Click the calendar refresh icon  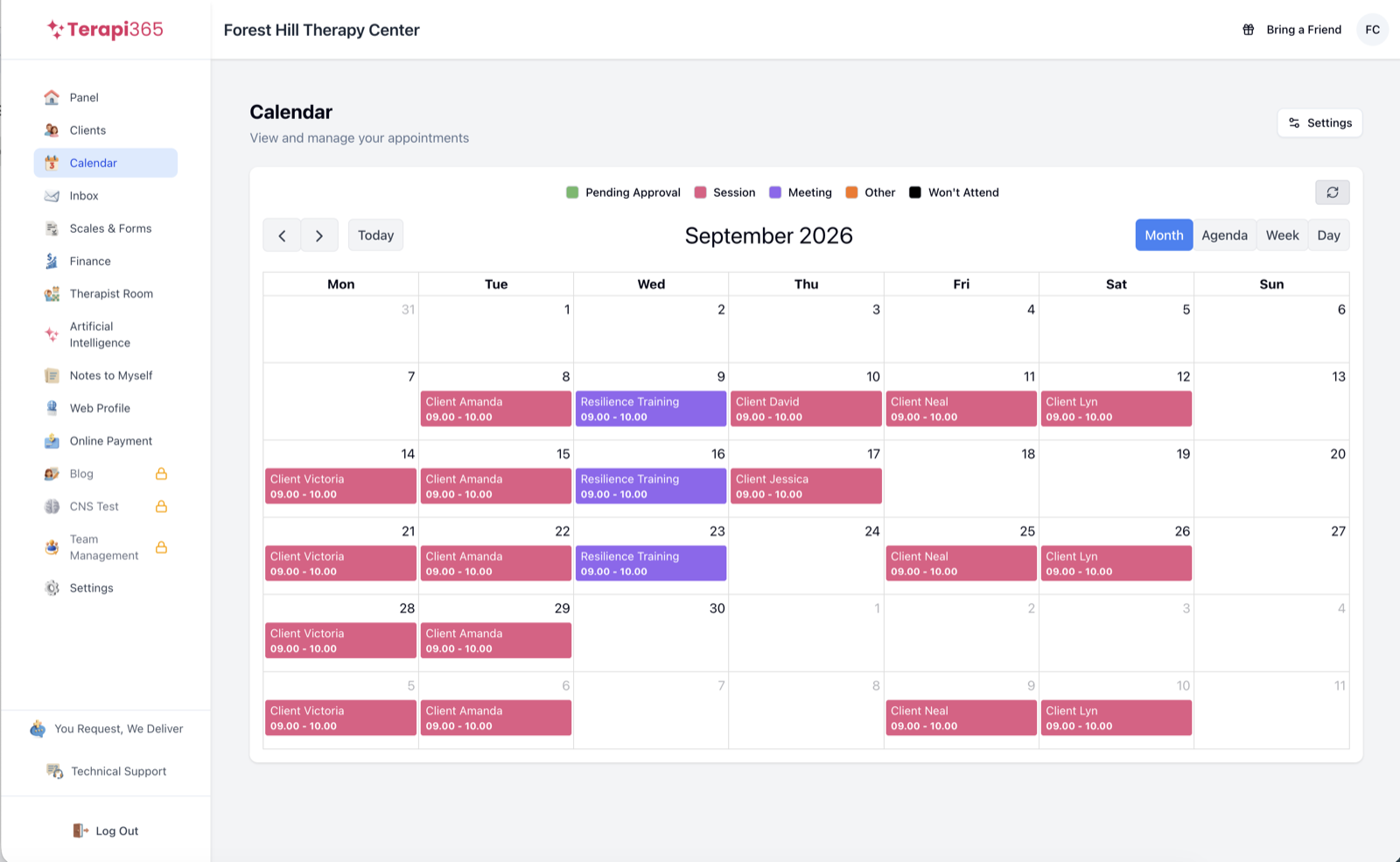[1332, 193]
